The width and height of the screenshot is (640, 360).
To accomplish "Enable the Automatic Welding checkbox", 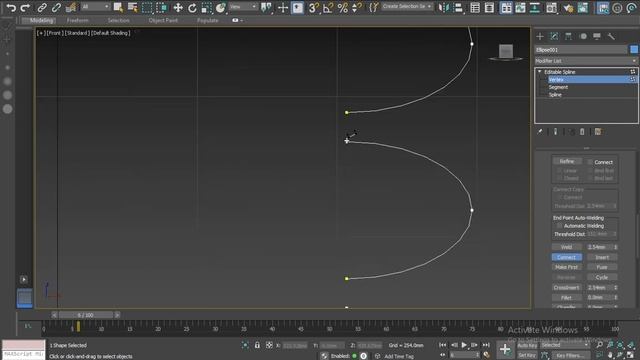I will click(560, 226).
